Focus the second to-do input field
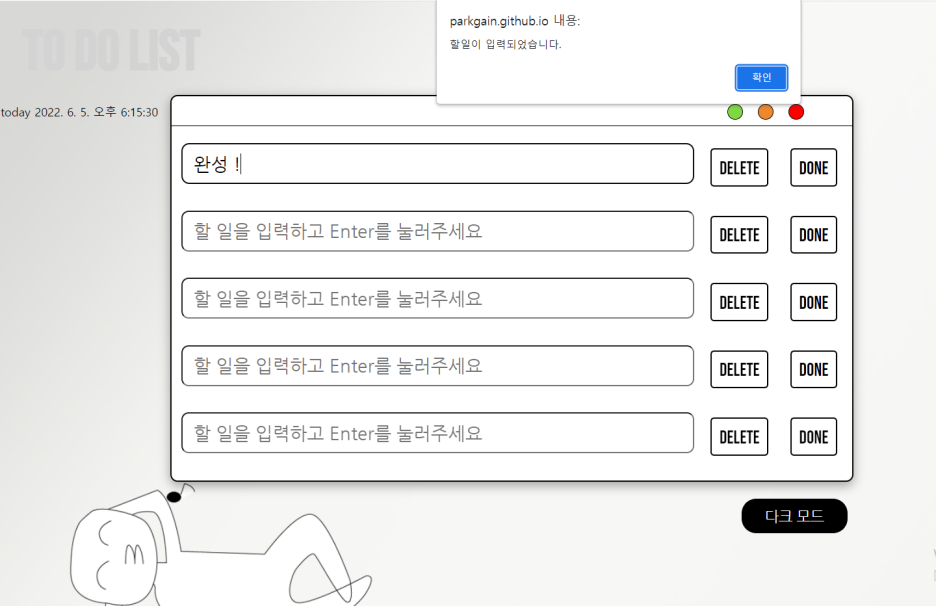The width and height of the screenshot is (936, 606). click(438, 231)
